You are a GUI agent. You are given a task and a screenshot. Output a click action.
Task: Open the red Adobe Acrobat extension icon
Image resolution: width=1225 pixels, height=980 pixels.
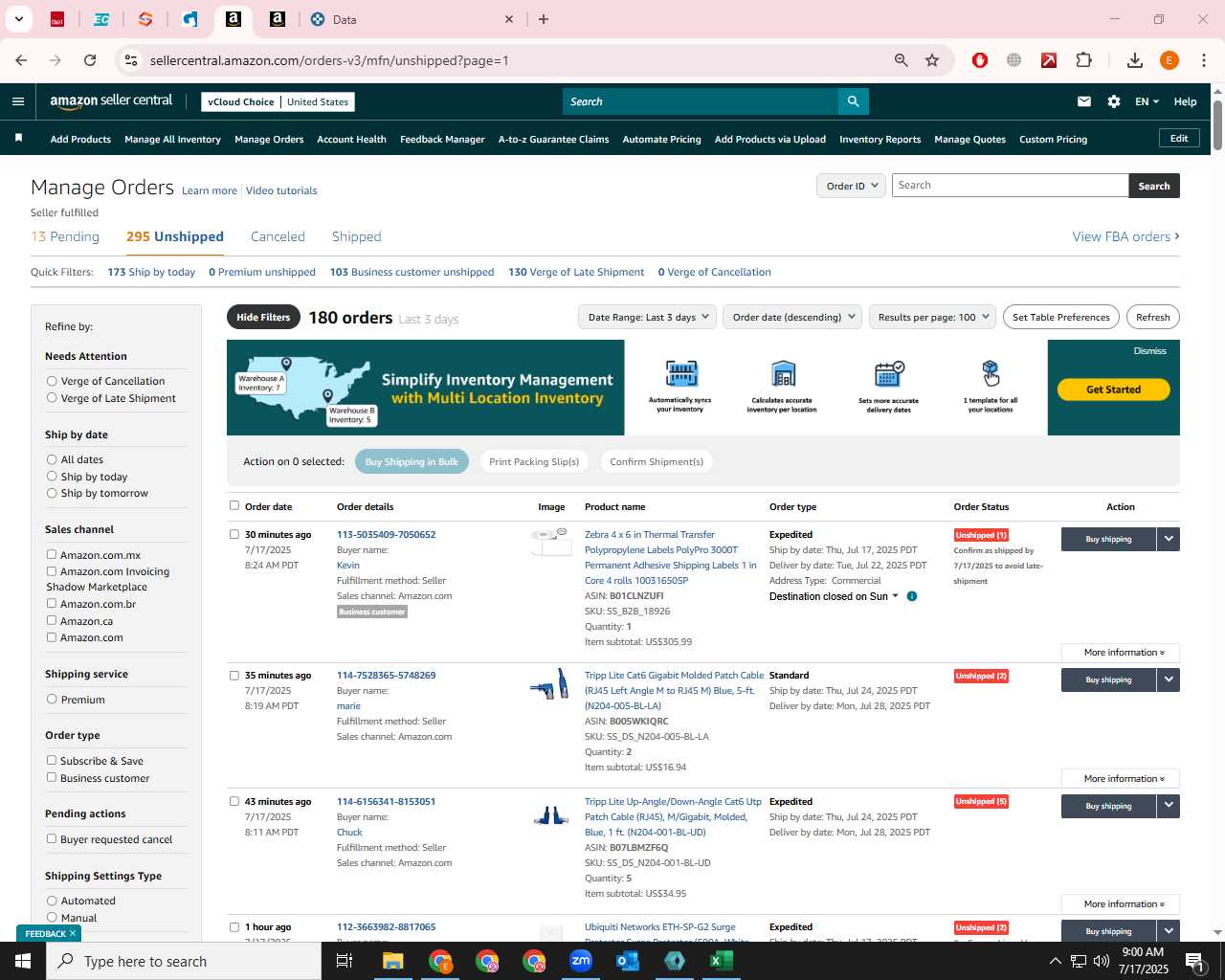pyautogui.click(x=1049, y=60)
